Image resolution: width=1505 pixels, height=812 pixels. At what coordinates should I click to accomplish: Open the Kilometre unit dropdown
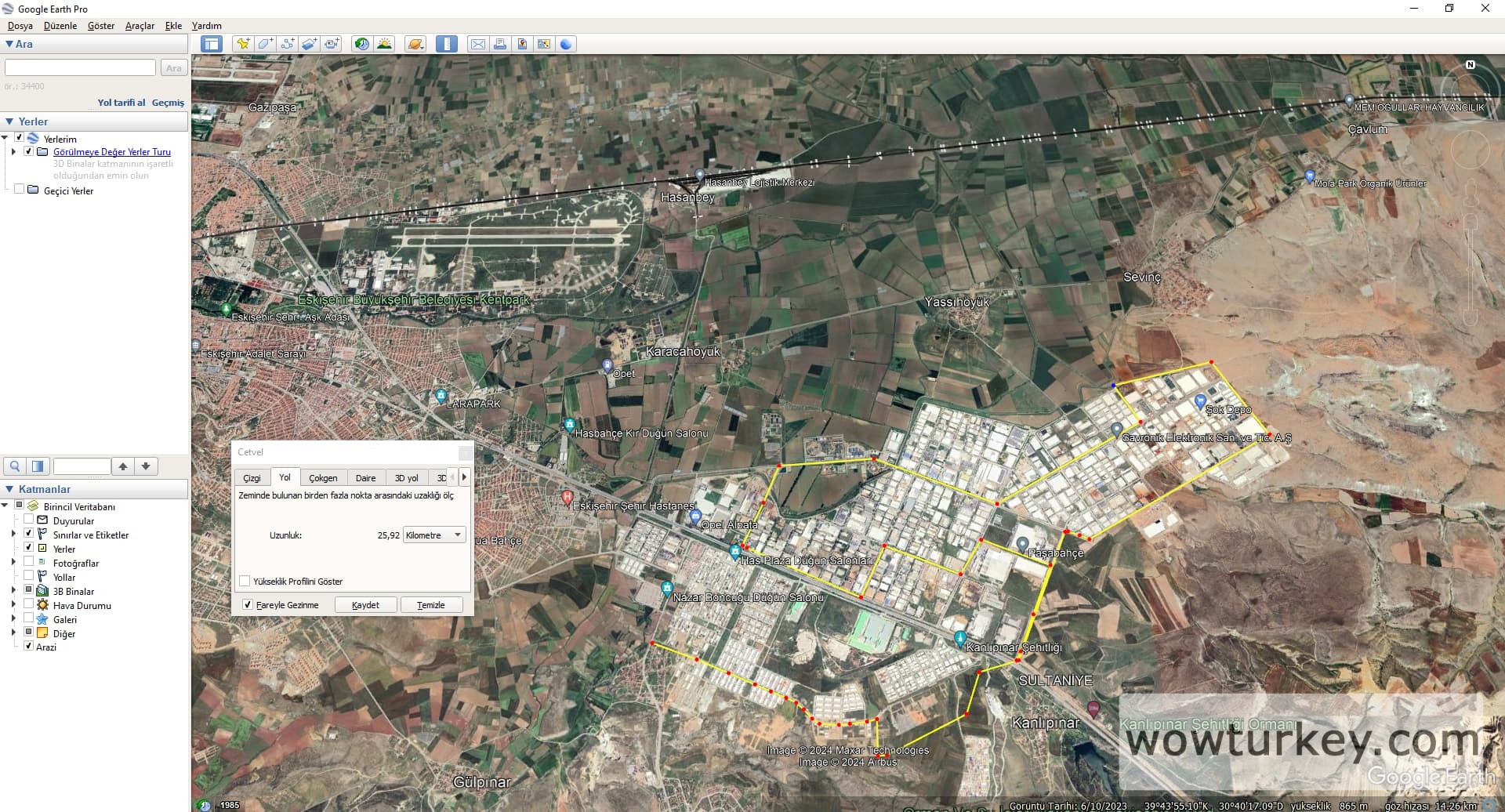point(434,535)
